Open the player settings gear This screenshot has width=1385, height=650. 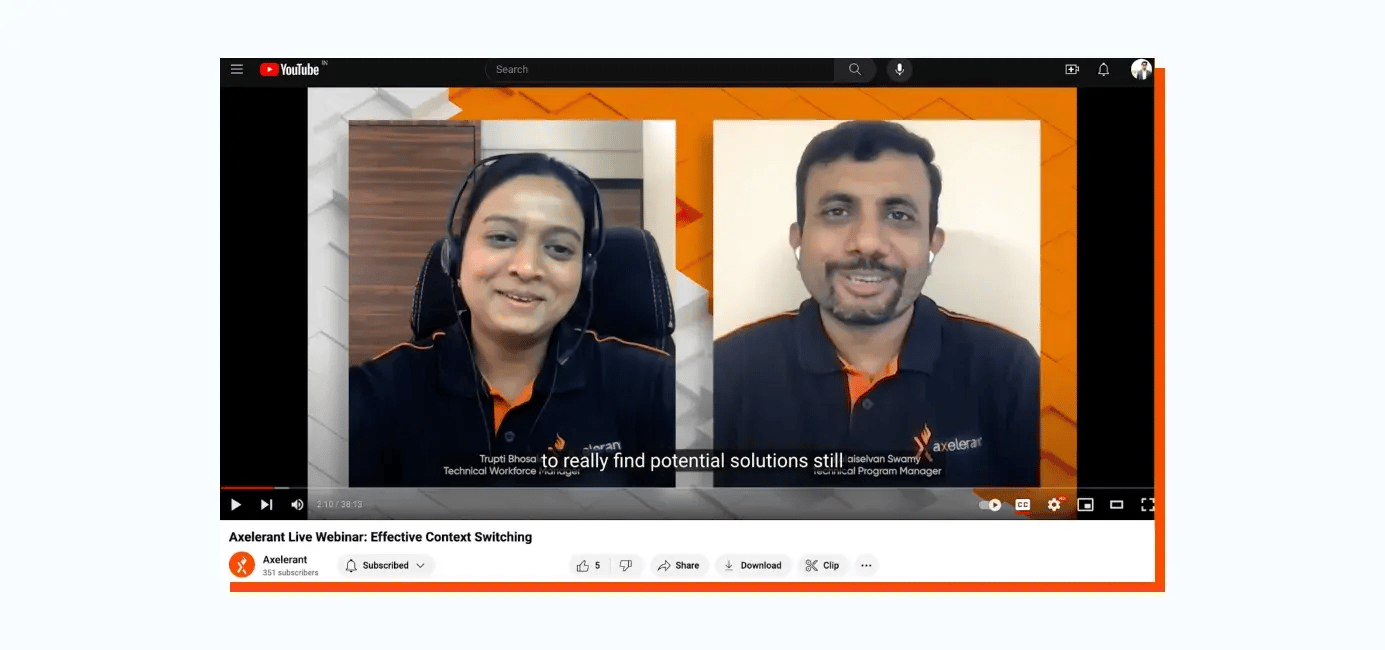pos(1054,505)
